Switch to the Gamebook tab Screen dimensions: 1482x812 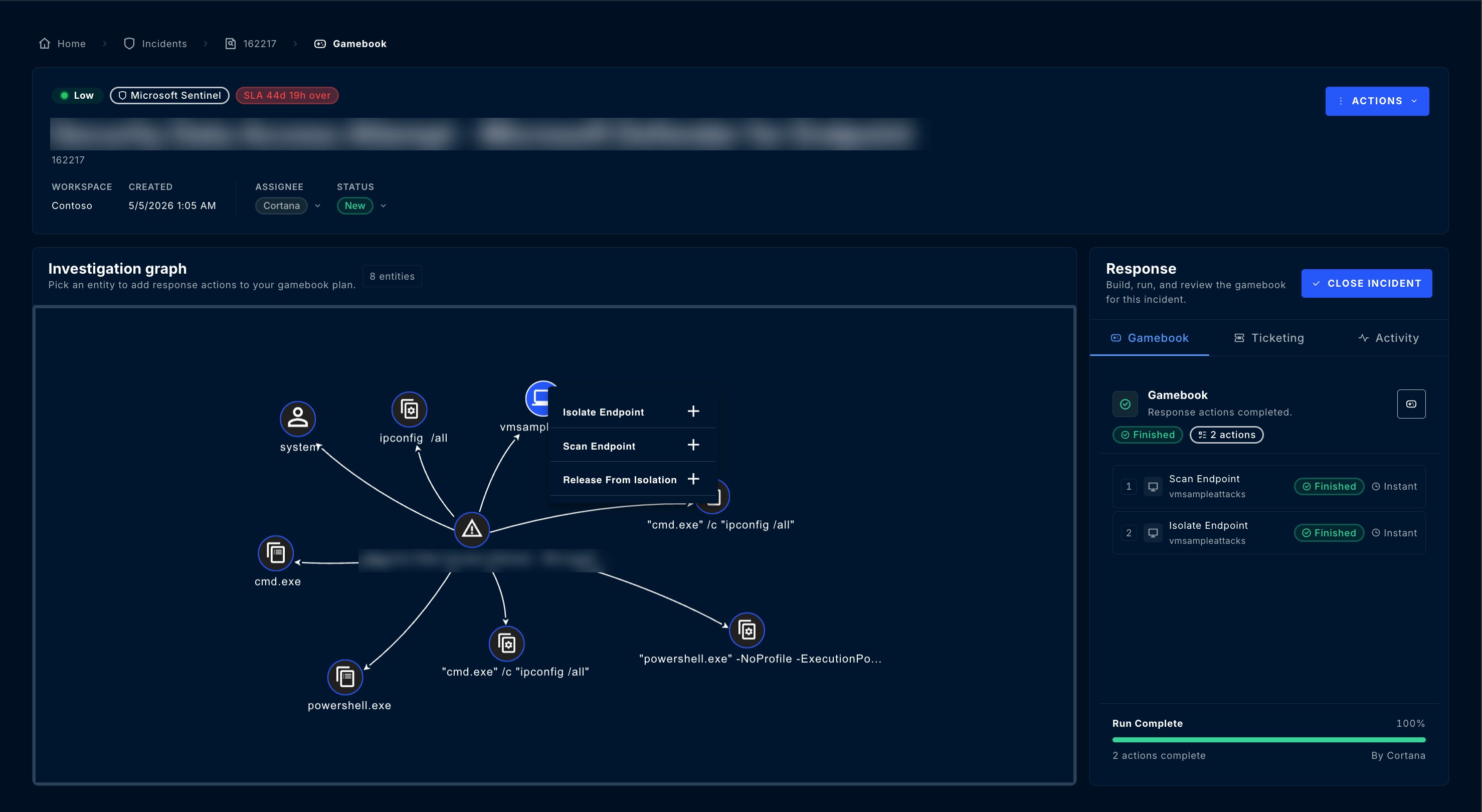click(x=1150, y=338)
